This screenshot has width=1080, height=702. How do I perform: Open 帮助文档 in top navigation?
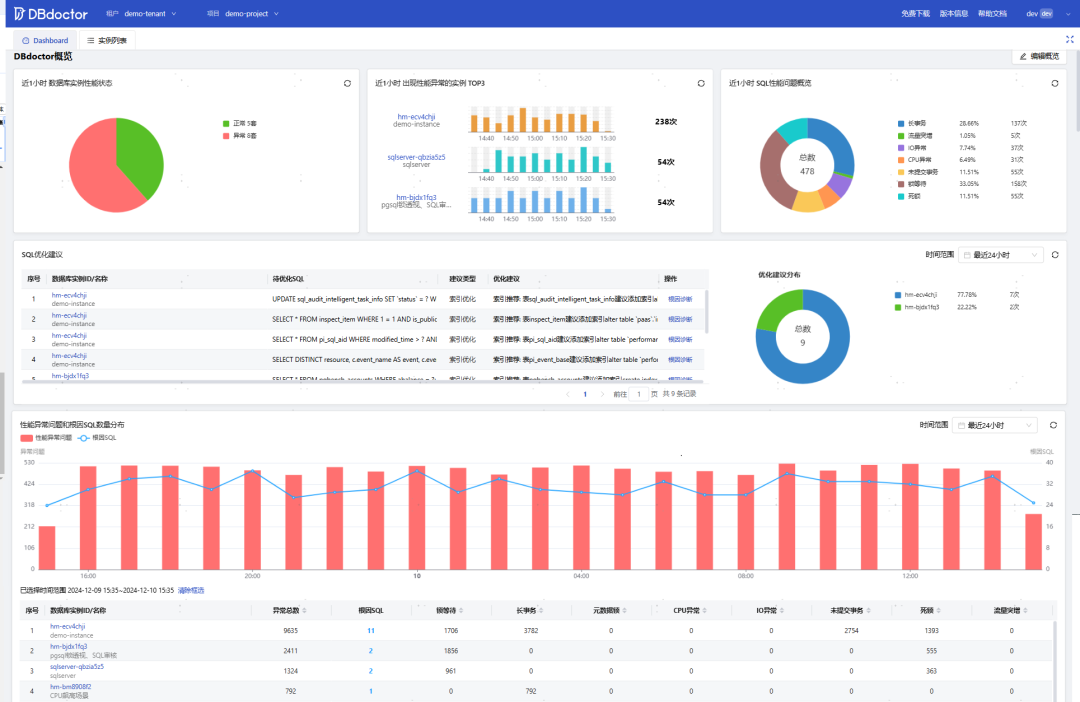993,14
